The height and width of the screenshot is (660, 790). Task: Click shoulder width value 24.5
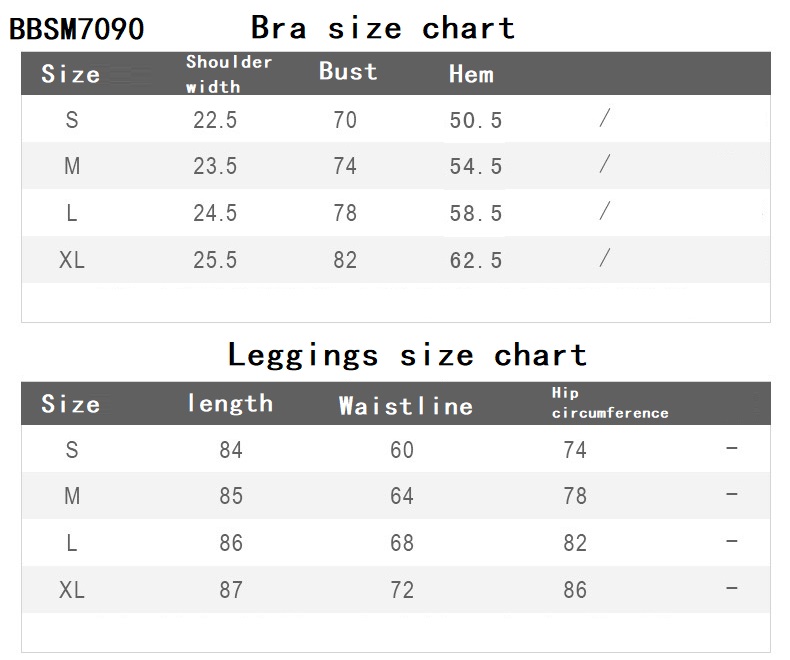[x=215, y=213]
